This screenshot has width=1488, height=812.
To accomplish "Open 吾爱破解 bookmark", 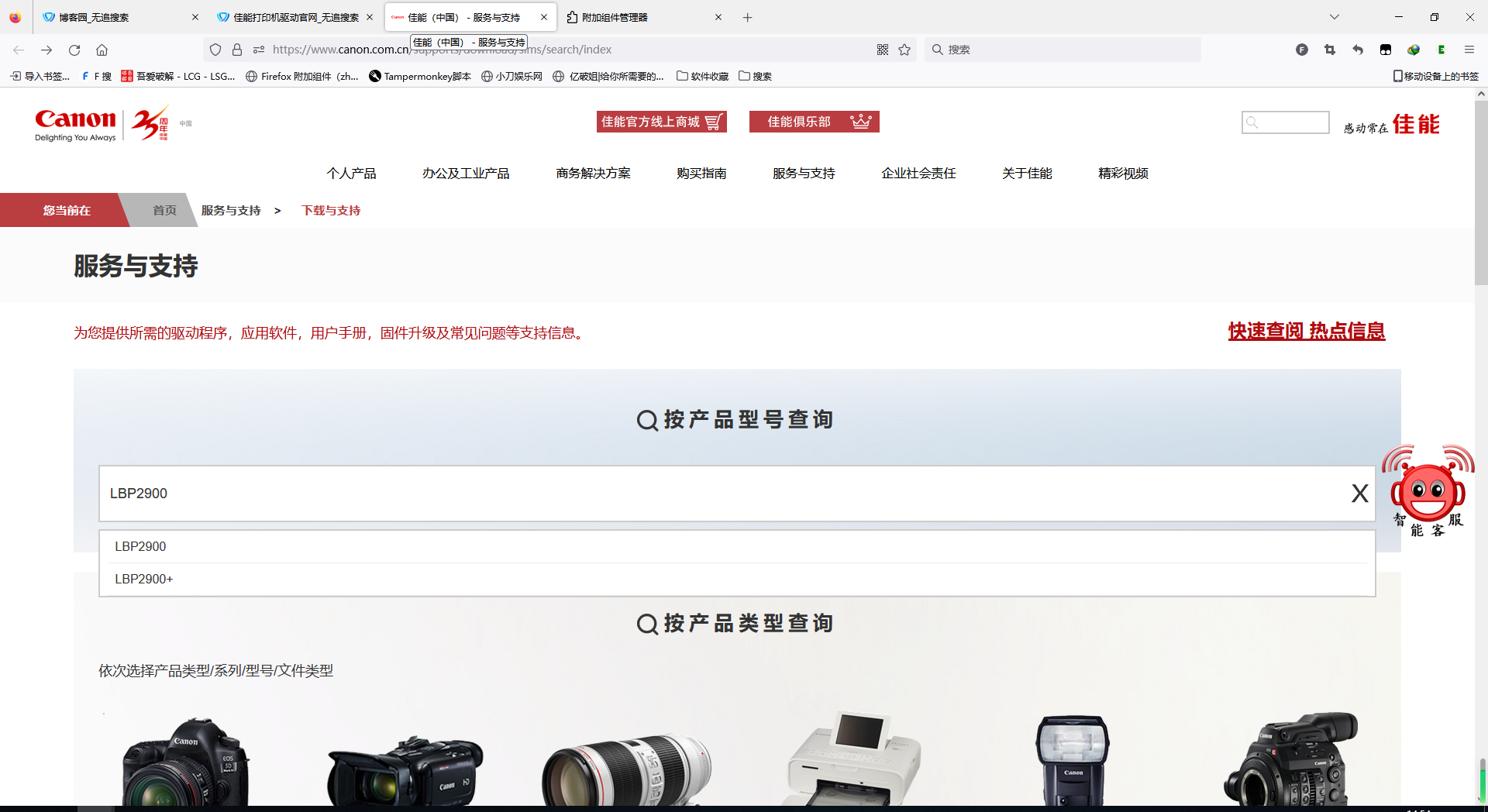I will [x=178, y=76].
